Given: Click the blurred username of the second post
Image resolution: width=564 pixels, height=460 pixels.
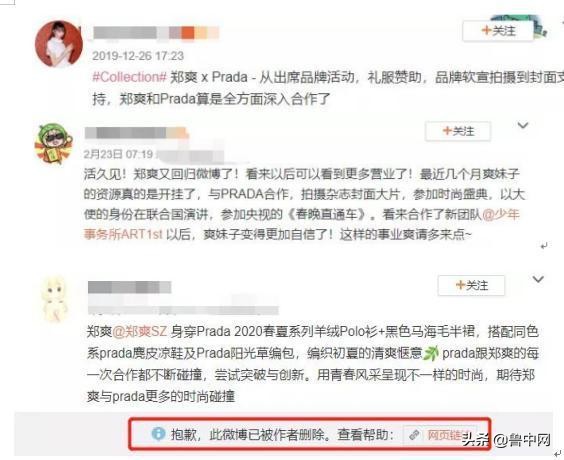Looking at the screenshot, I should (136, 133).
